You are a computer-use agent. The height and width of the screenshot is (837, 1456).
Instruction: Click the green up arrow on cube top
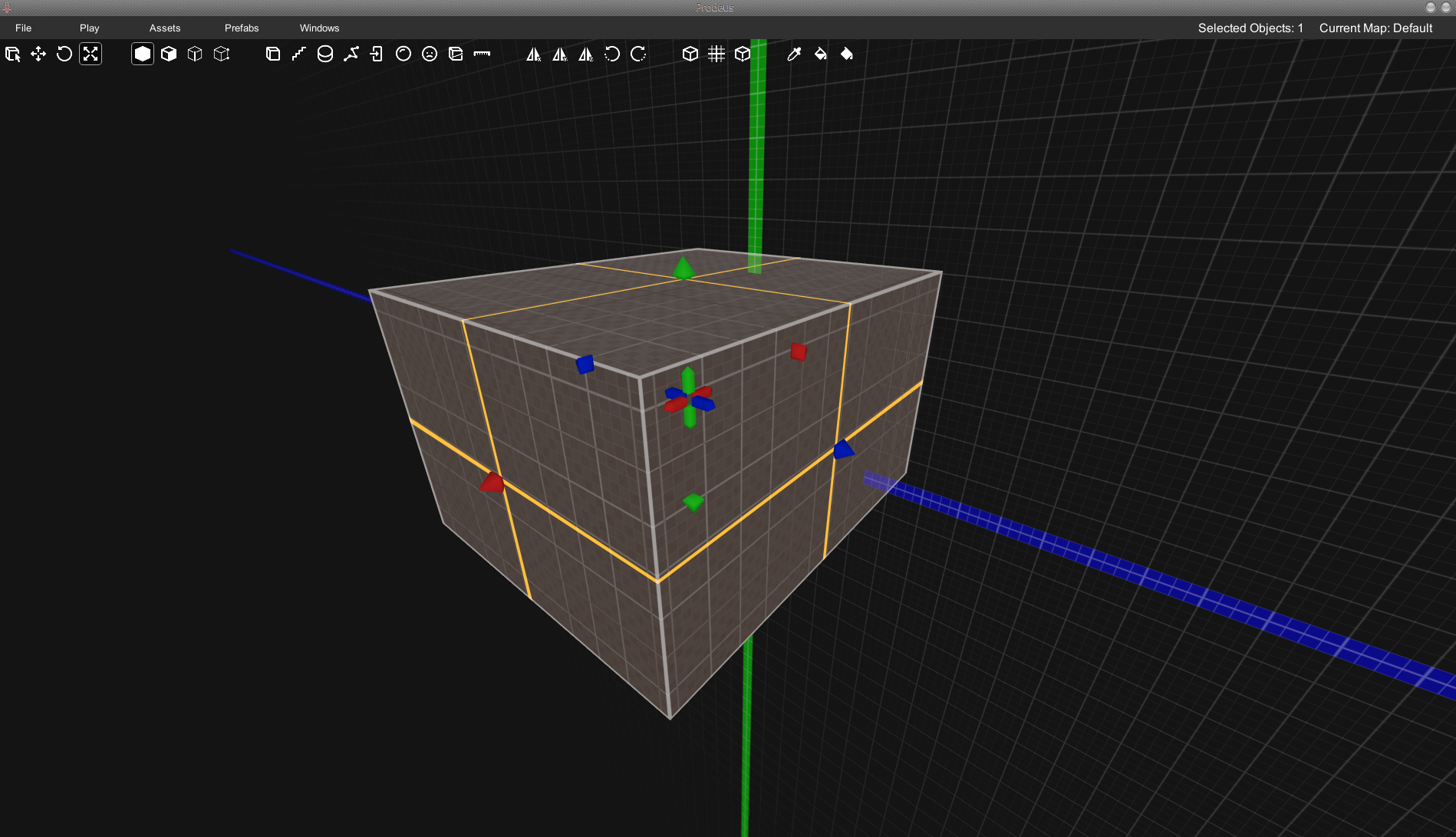point(683,269)
